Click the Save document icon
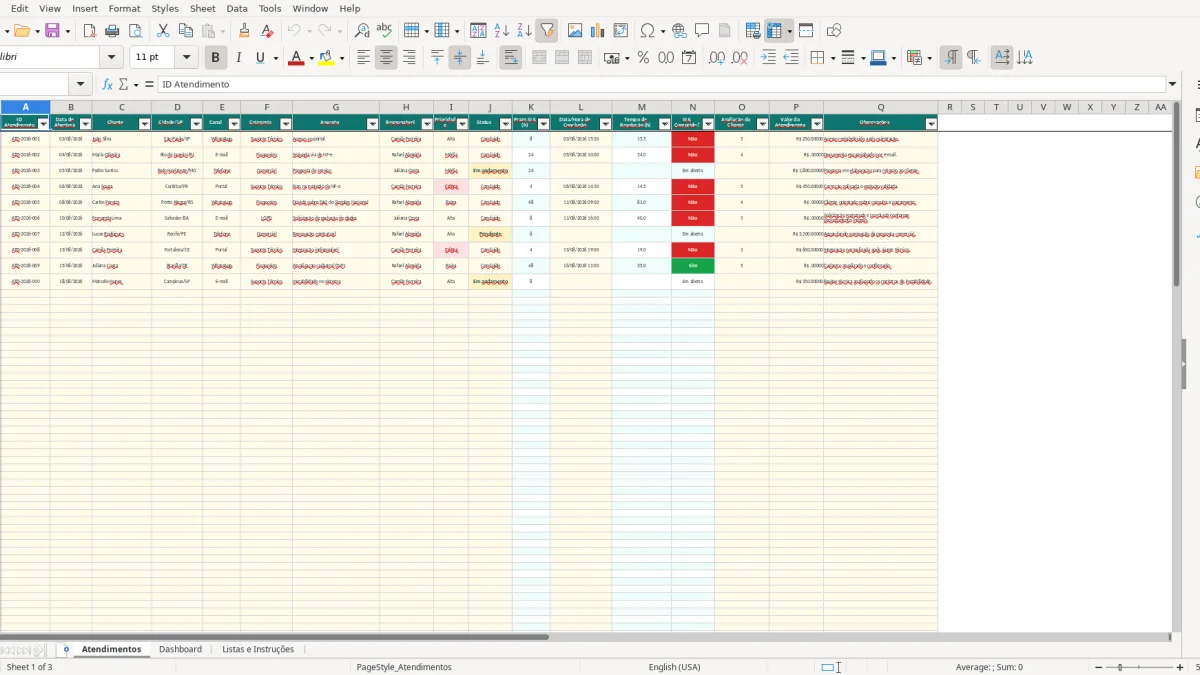The image size is (1200, 675). [52, 31]
